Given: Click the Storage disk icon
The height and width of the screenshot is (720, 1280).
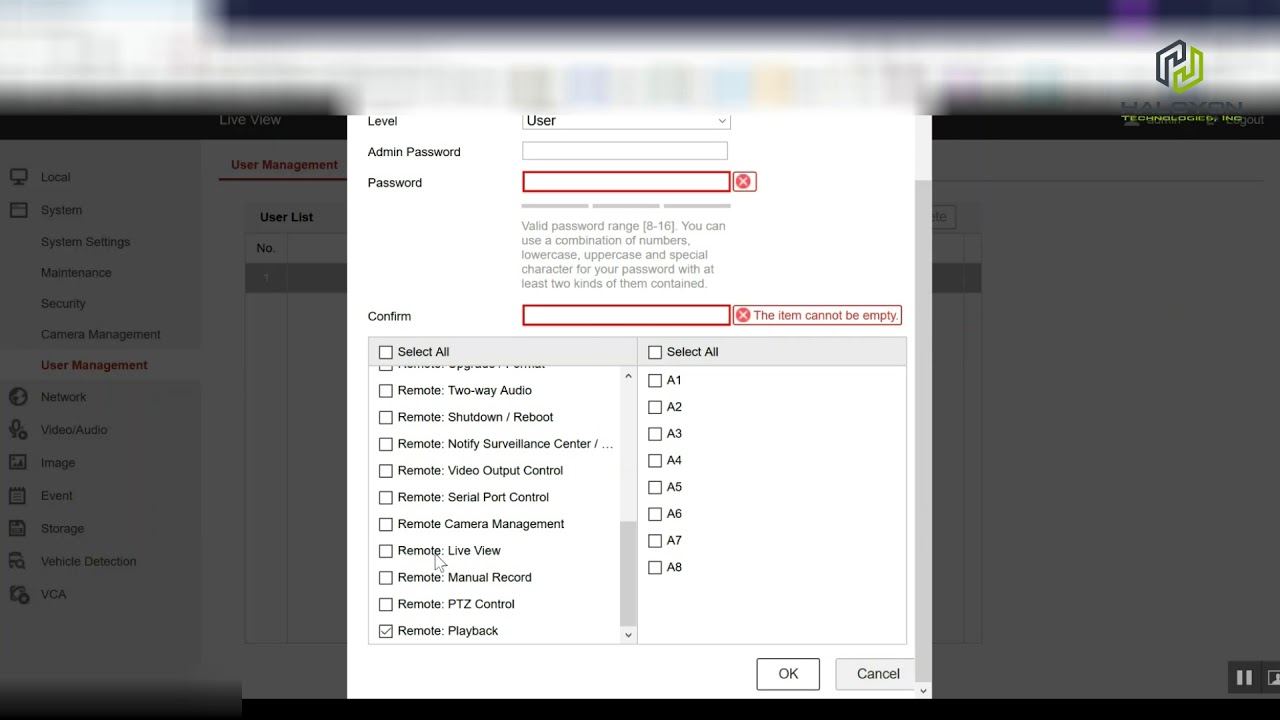Looking at the screenshot, I should pyautogui.click(x=18, y=528).
